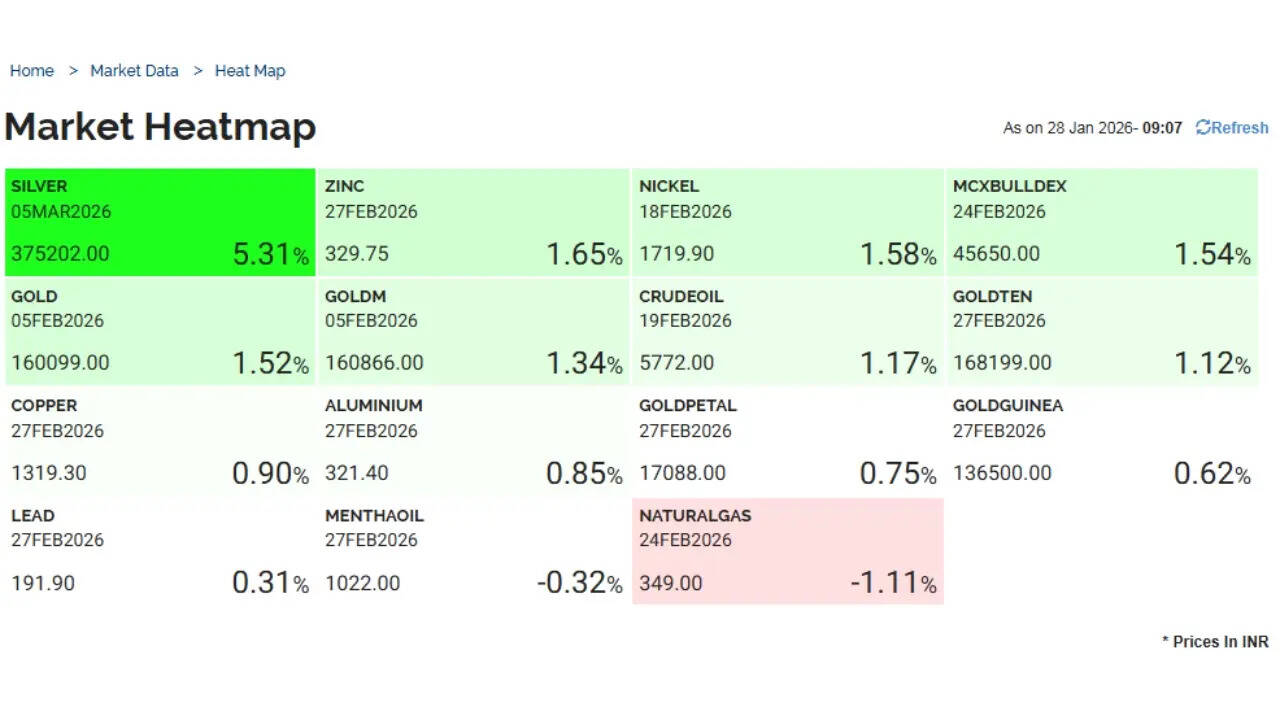Click the Heat Map breadcrumb
This screenshot has width=1280, height=720.
(250, 71)
